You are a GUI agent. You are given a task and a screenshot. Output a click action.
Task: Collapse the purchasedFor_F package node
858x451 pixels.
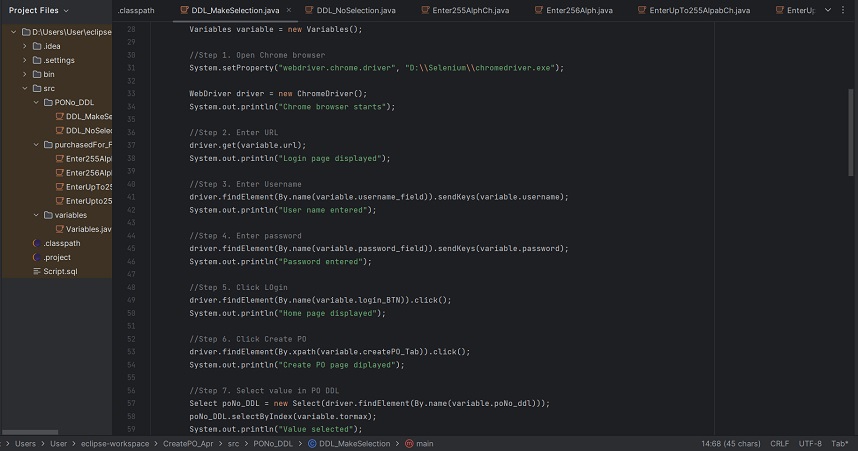click(36, 144)
